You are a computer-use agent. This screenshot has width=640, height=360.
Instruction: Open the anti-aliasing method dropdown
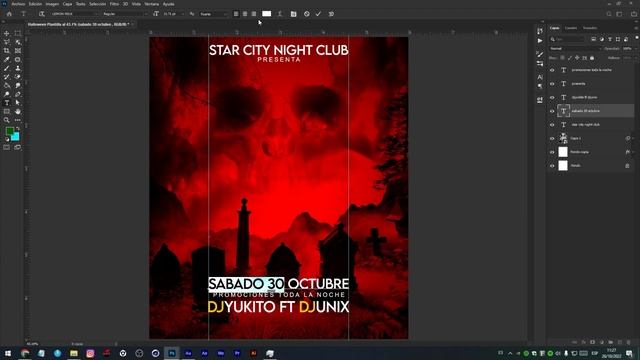213,14
